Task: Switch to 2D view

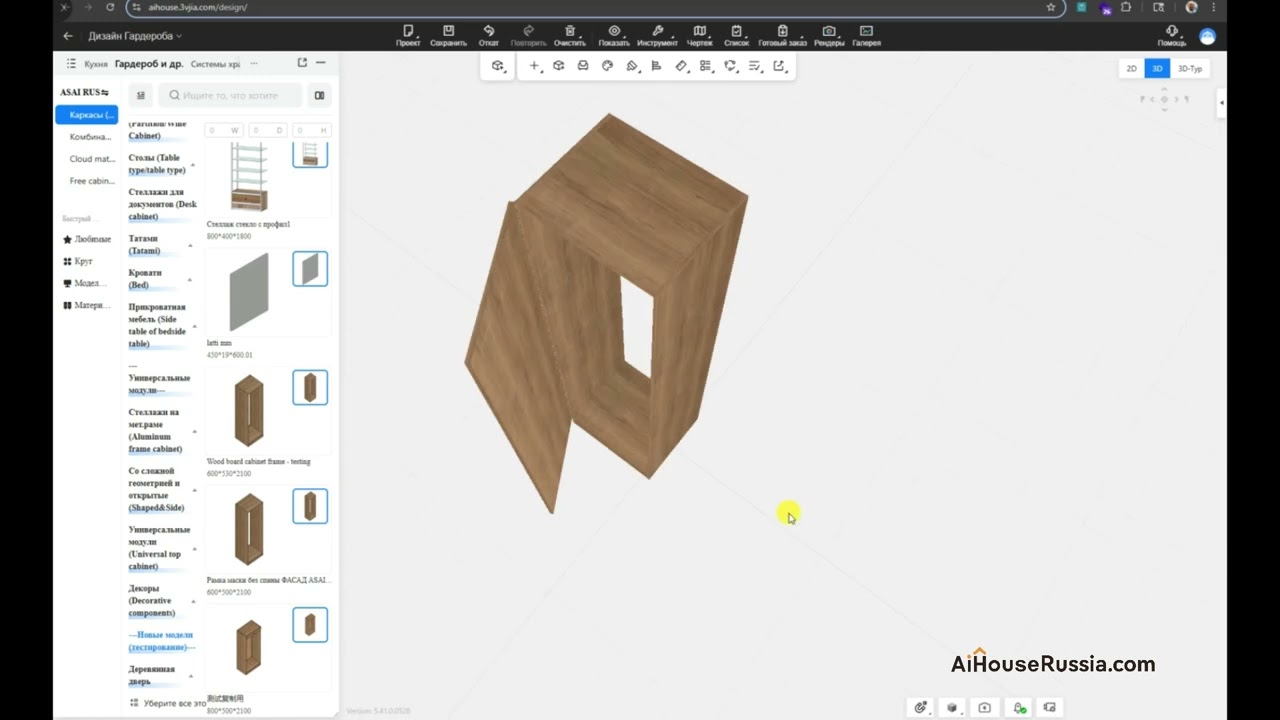Action: [1131, 69]
